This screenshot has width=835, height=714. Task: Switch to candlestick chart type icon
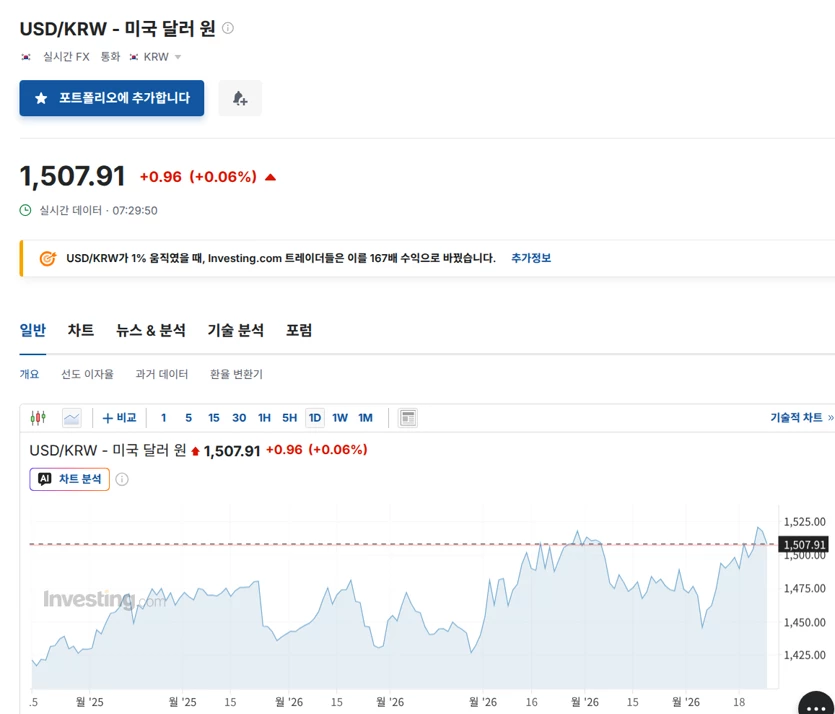pos(38,418)
